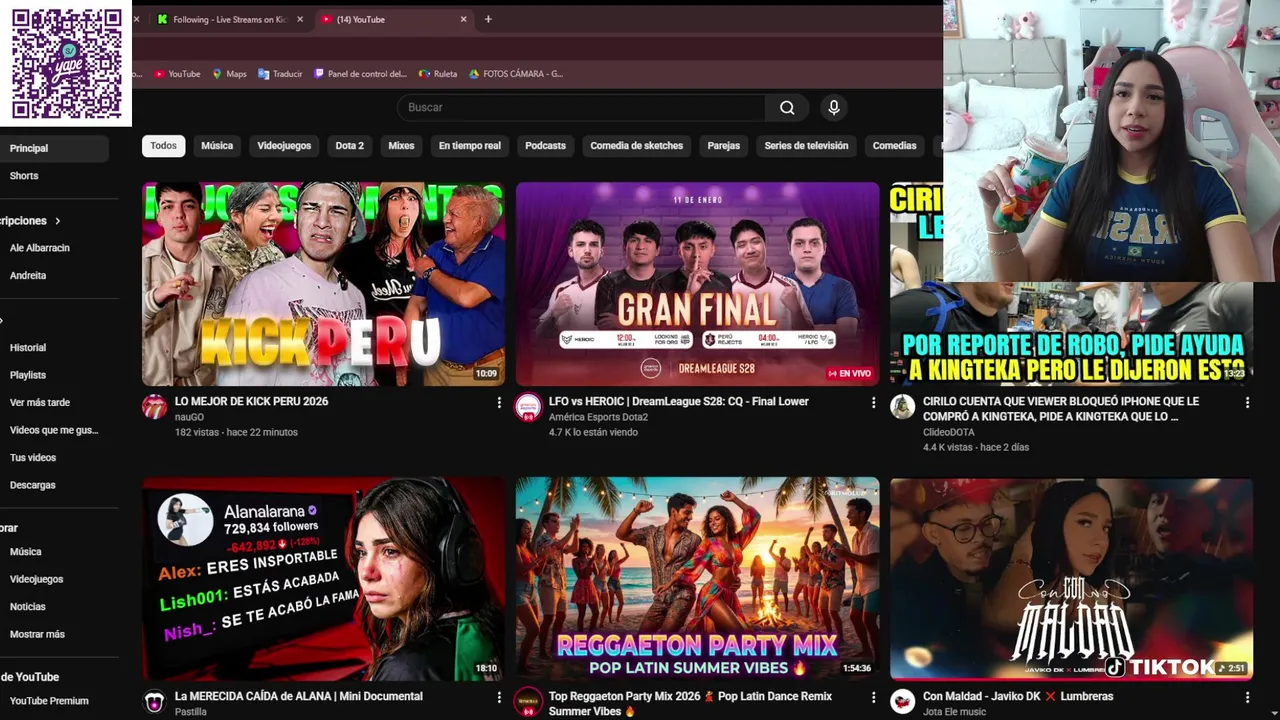Open América Esports Dota2 channel avatar
Image resolution: width=1280 pixels, height=720 pixels.
coord(528,406)
